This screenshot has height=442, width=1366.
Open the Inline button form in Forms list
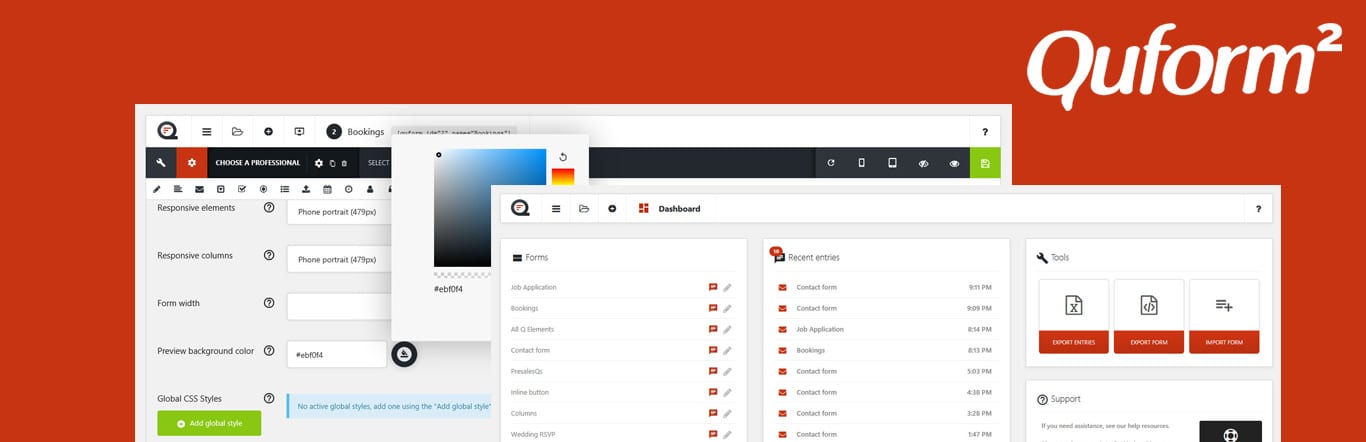[532, 392]
